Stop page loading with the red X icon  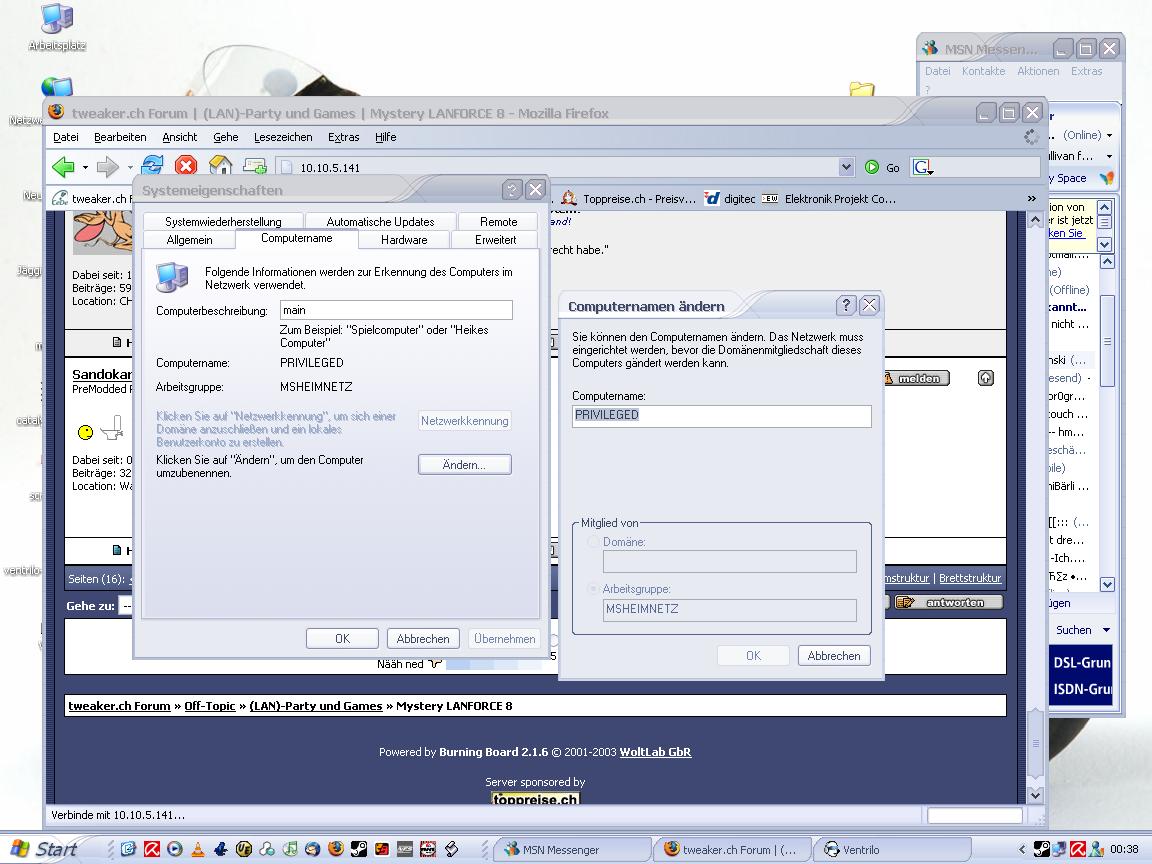(x=186, y=167)
